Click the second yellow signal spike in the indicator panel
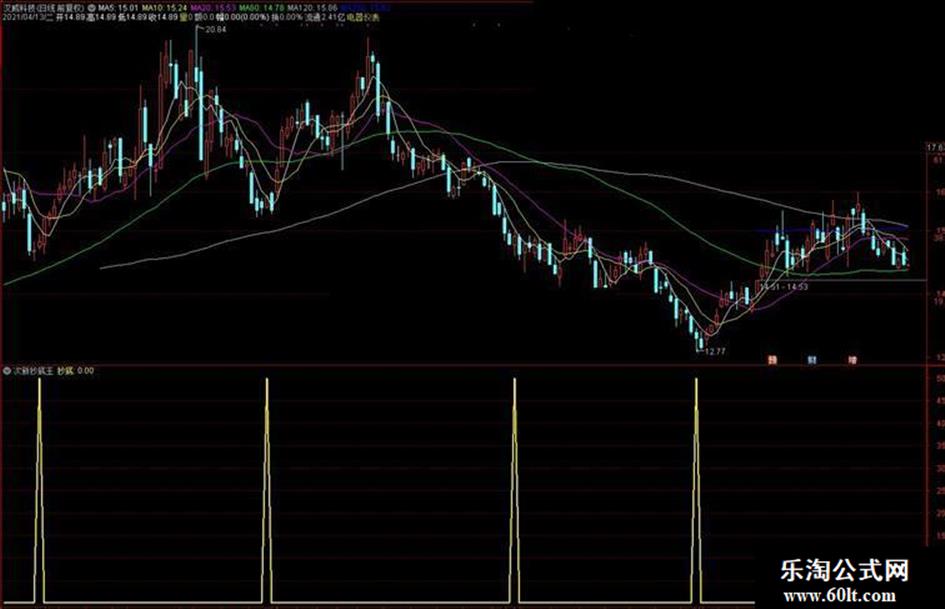 (267, 490)
